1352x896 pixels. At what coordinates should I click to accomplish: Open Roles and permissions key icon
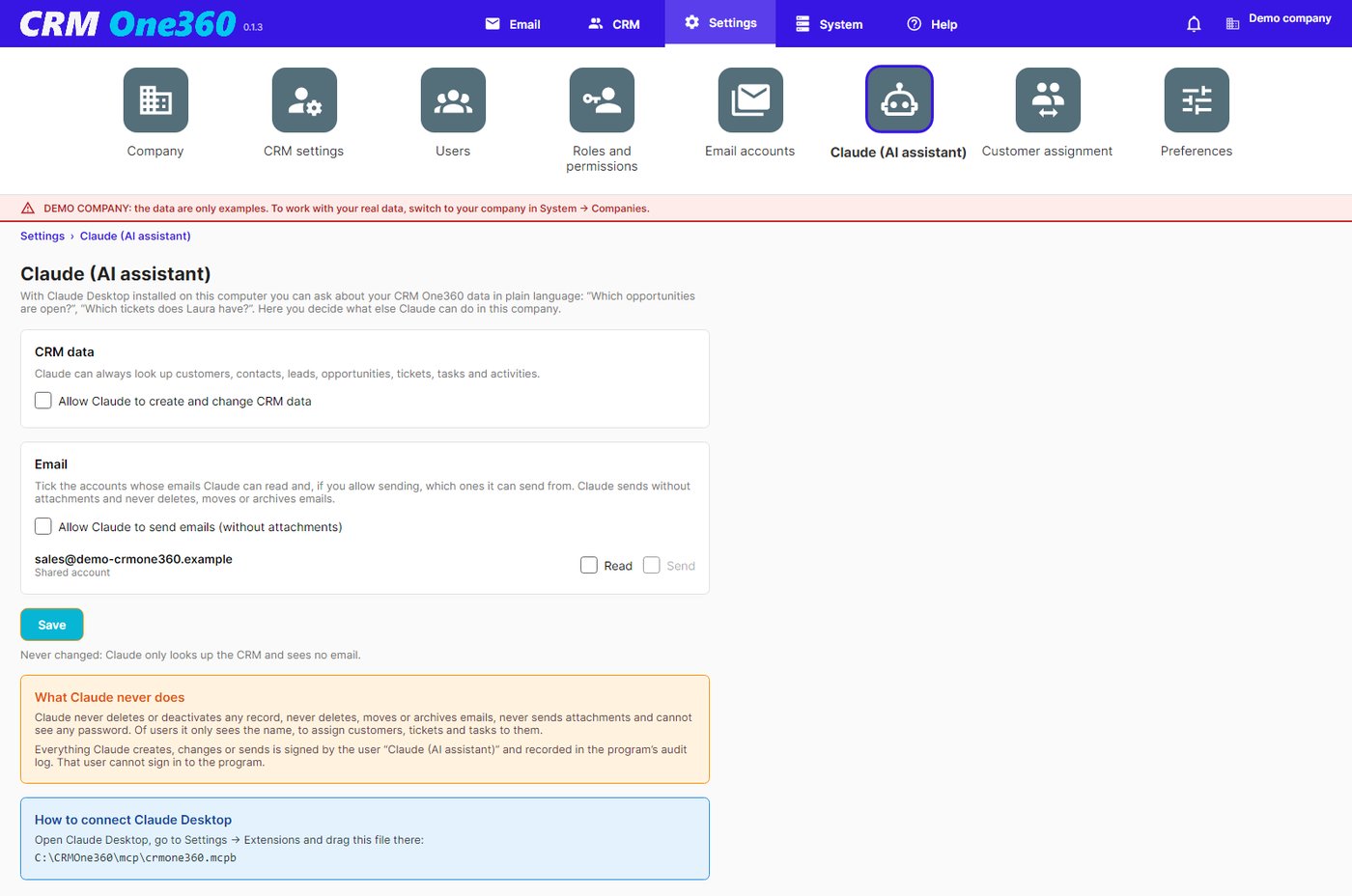pos(602,100)
